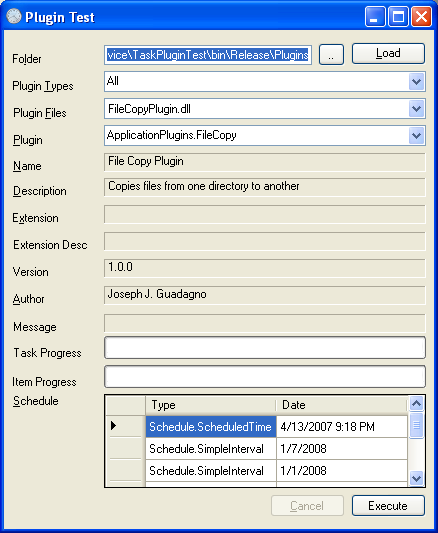438x533 pixels.
Task: Expand the Plugin dropdown showing ApplicationPlugins.FileCopy
Action: coord(416,136)
